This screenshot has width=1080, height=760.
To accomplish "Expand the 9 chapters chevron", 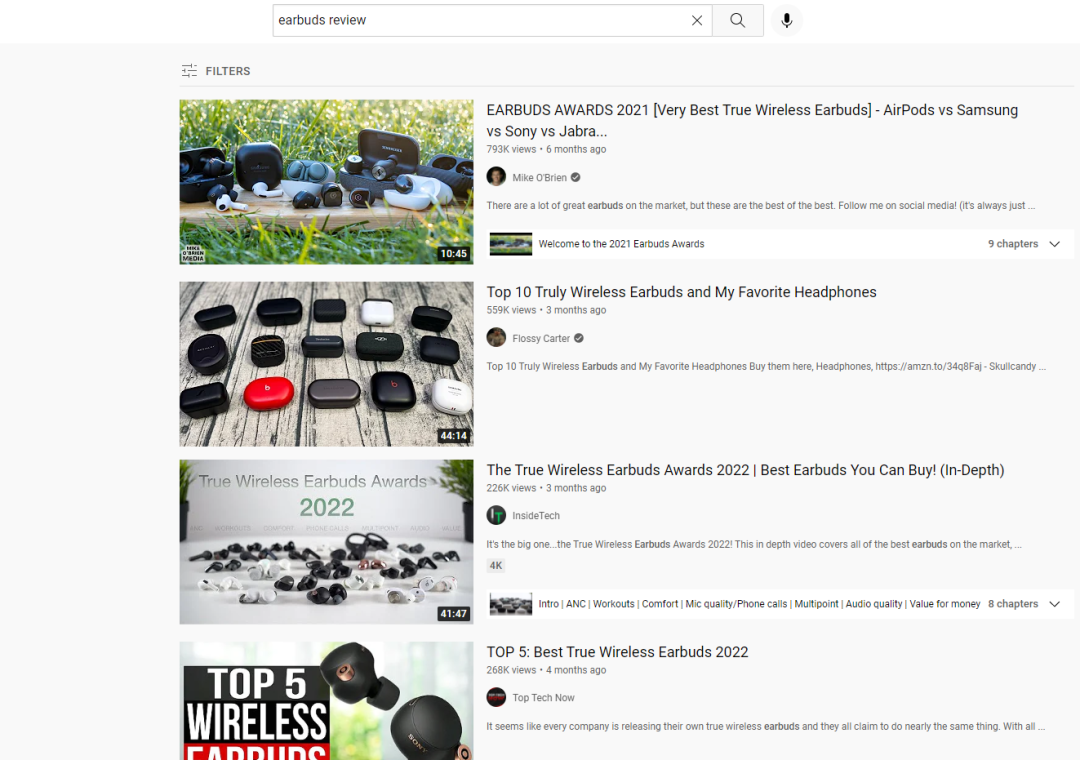I will coord(1055,244).
